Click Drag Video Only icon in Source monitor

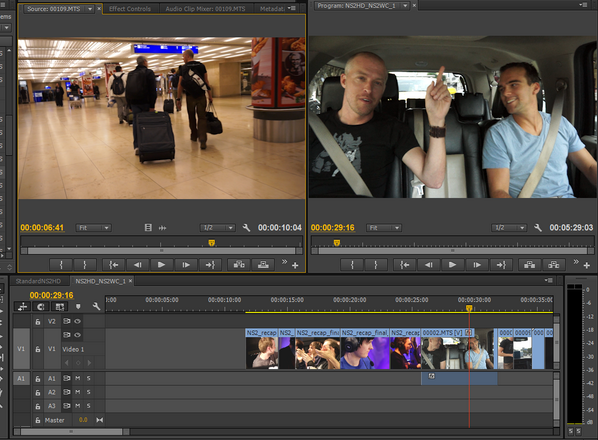tap(148, 228)
